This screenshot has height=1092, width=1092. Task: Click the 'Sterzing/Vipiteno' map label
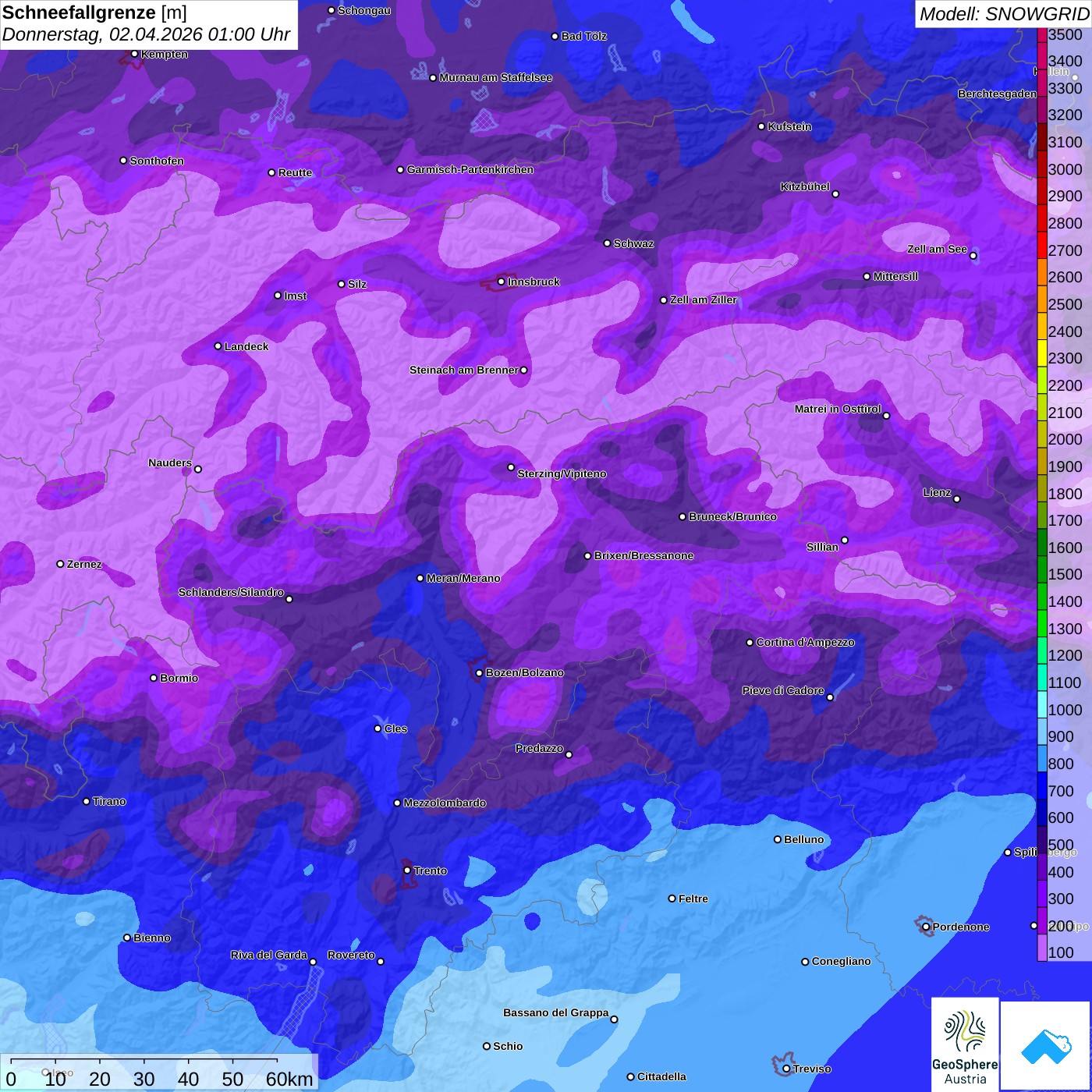coord(562,473)
